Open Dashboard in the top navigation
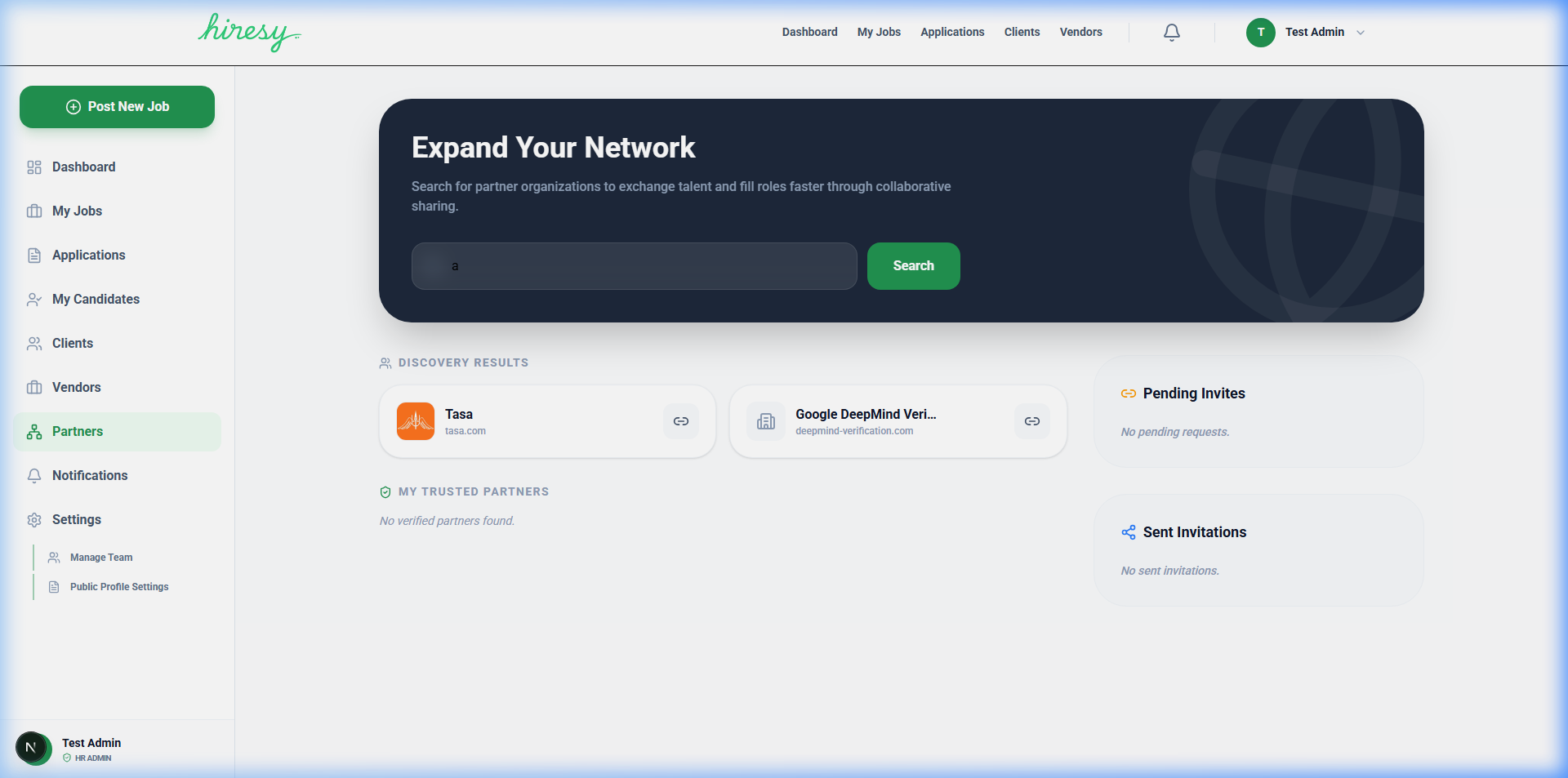Screen dimensions: 1568x778 pos(809,32)
